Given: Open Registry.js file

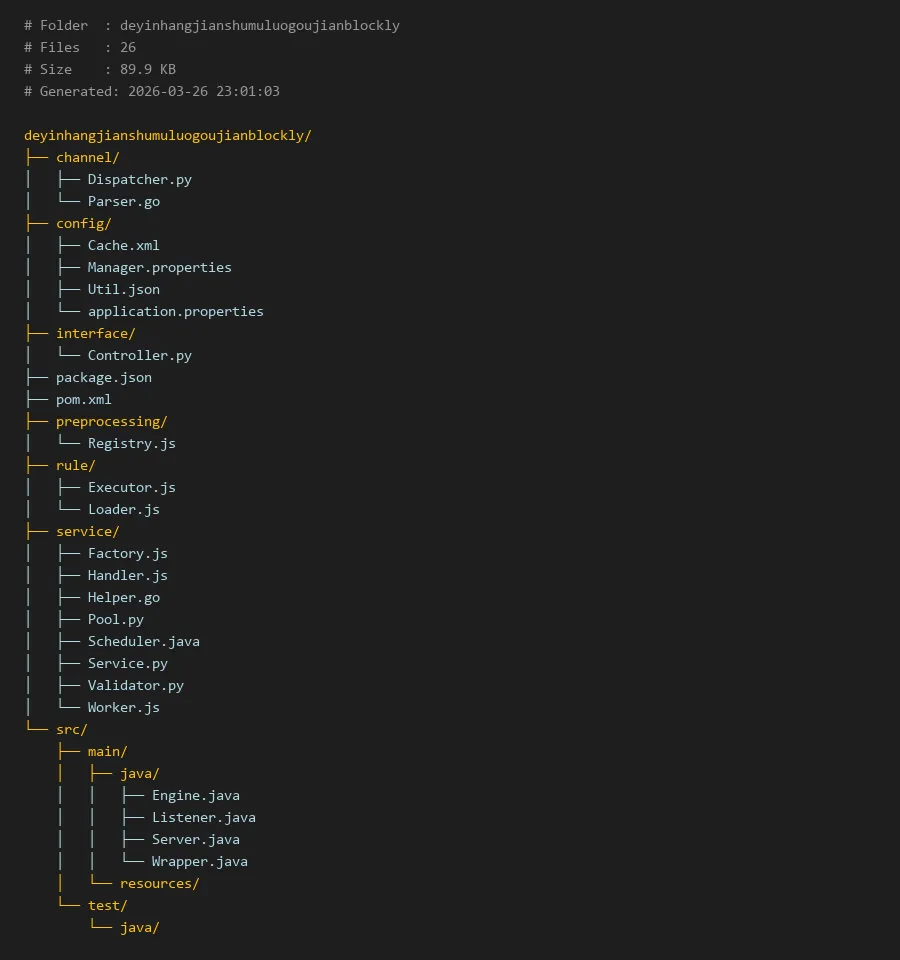Looking at the screenshot, I should click(131, 443).
